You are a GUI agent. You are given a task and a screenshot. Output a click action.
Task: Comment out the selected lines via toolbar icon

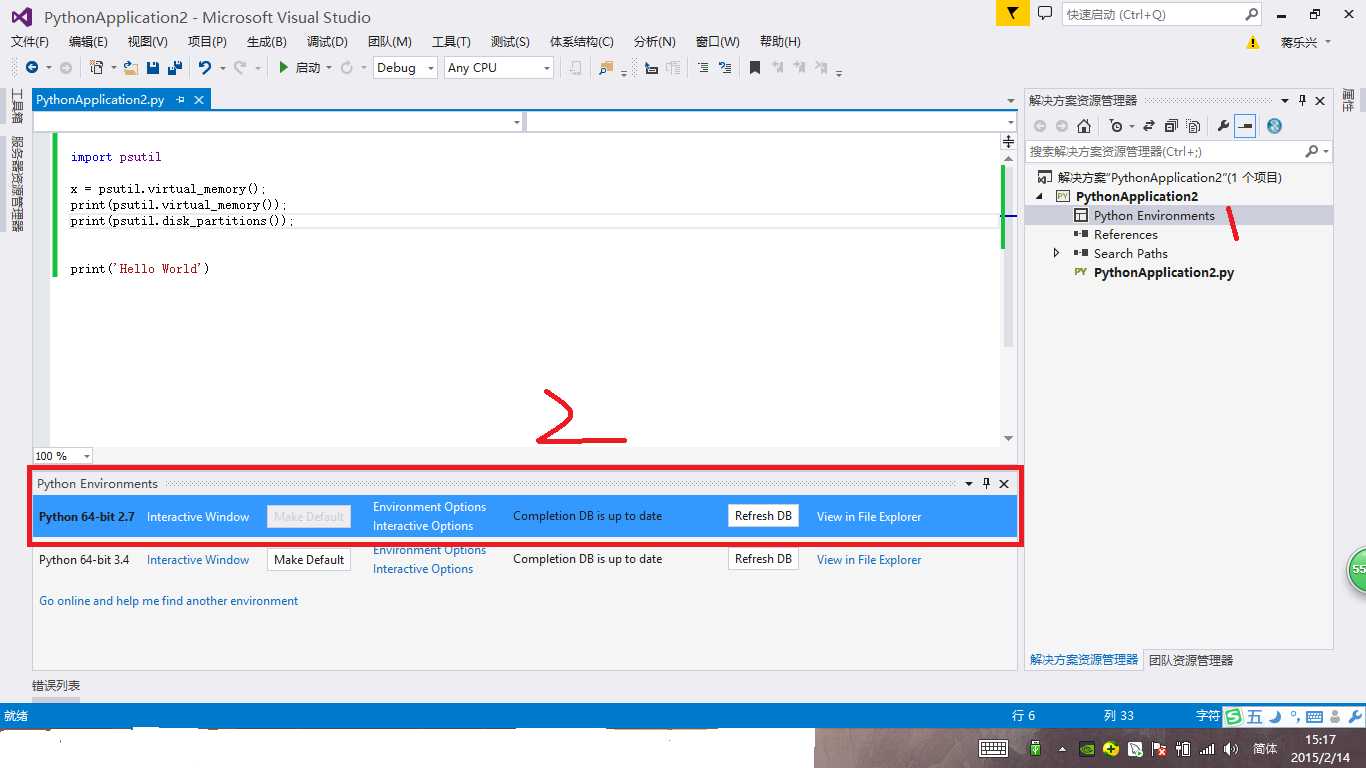(x=702, y=68)
